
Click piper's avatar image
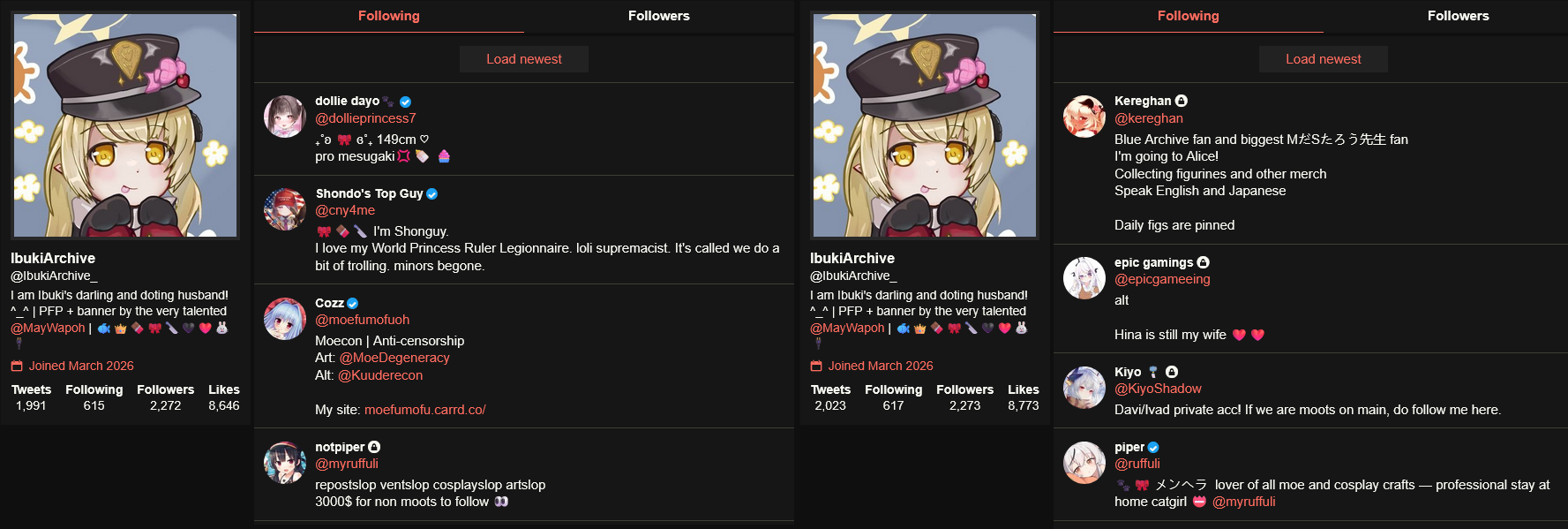click(1084, 463)
